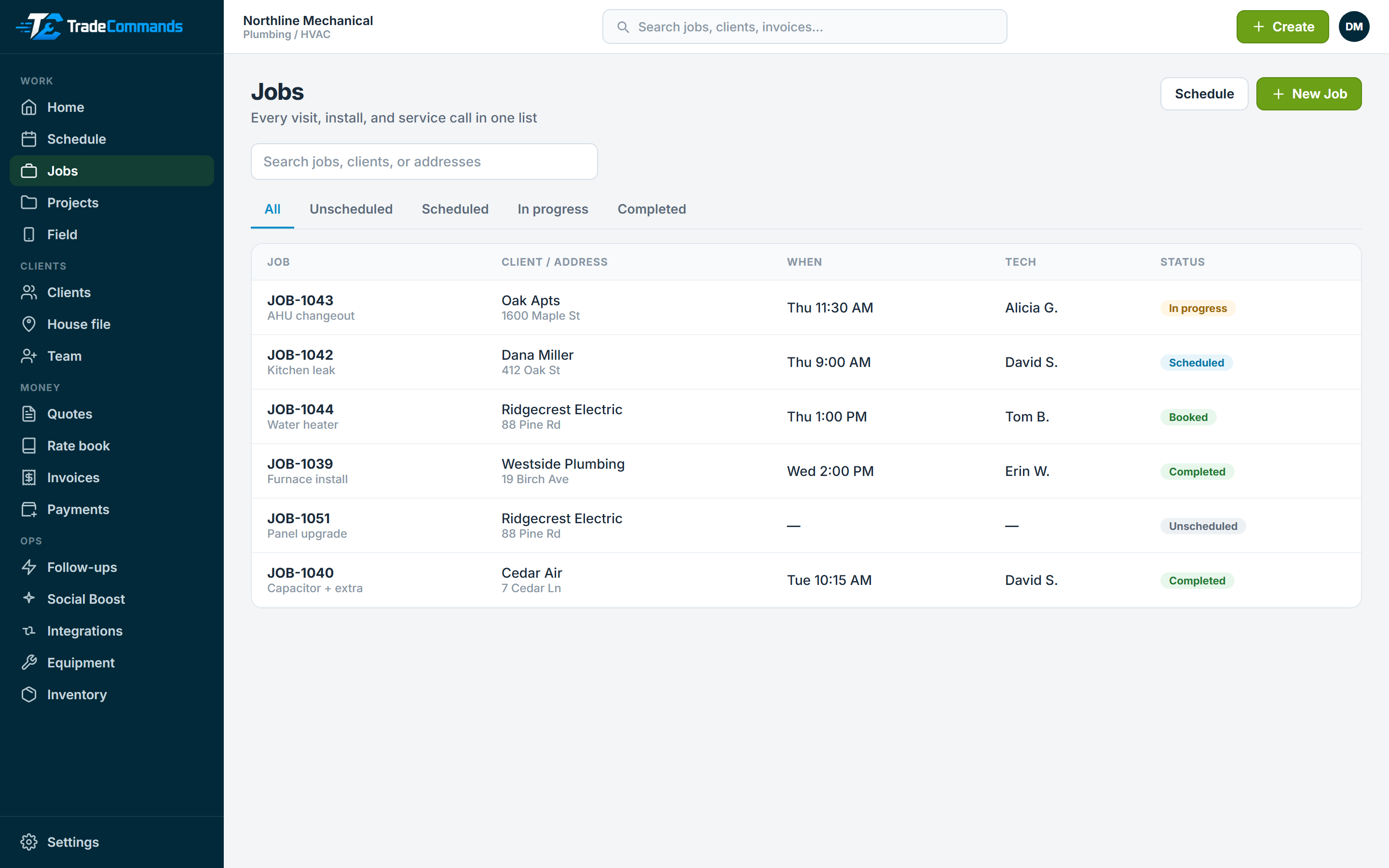Switch to the In progress tab
This screenshot has height=868, width=1389.
pyautogui.click(x=553, y=209)
